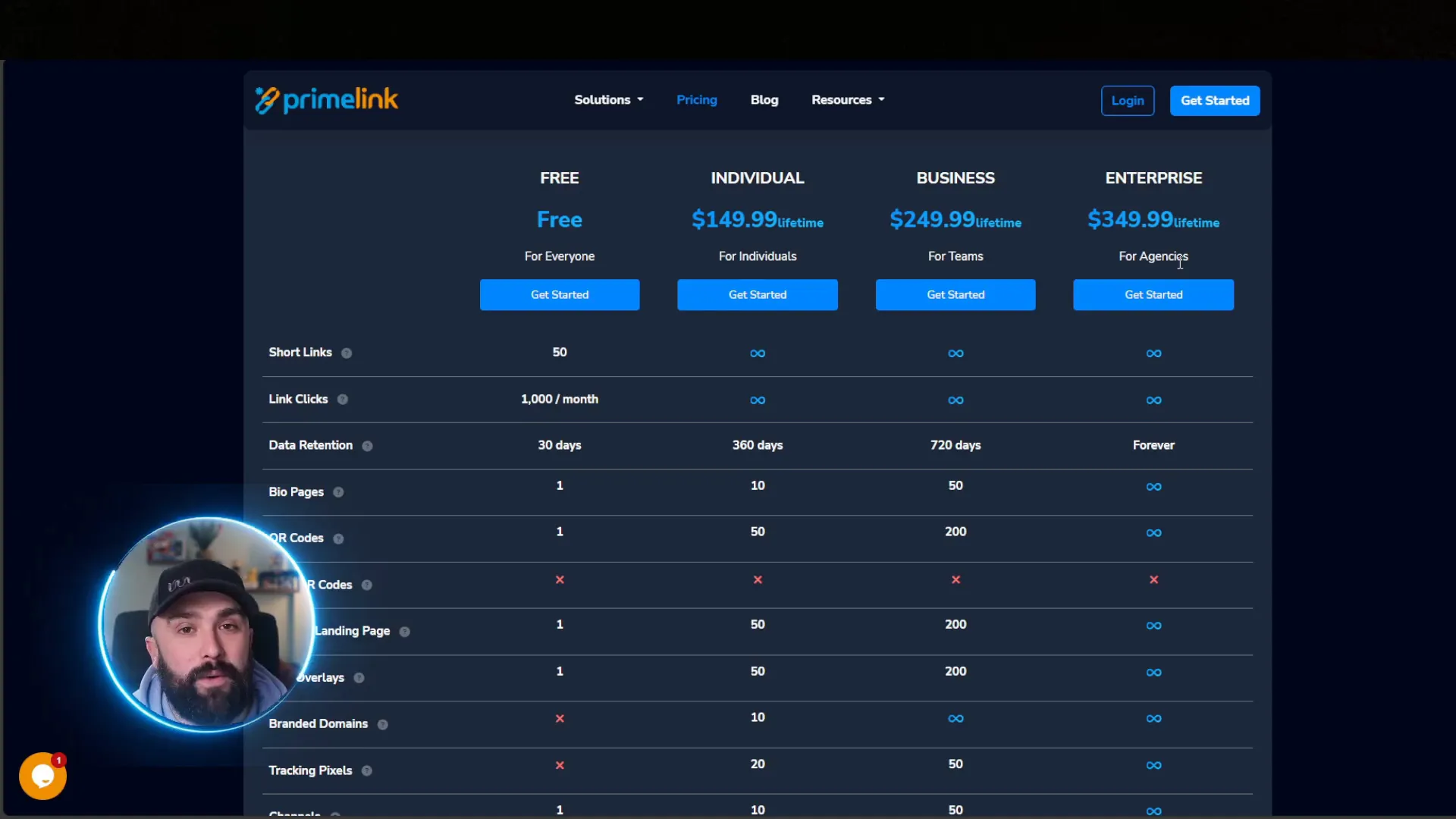Click the presenter webcam circle
Image resolution: width=1456 pixels, height=819 pixels.
(206, 624)
